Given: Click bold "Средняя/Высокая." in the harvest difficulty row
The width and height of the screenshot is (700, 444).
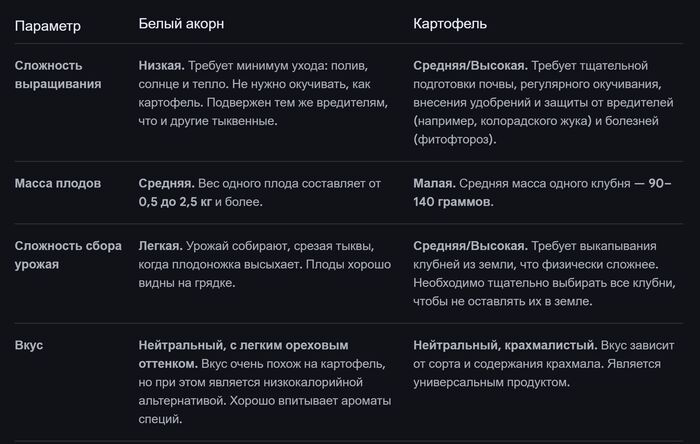Looking at the screenshot, I should point(470,246).
